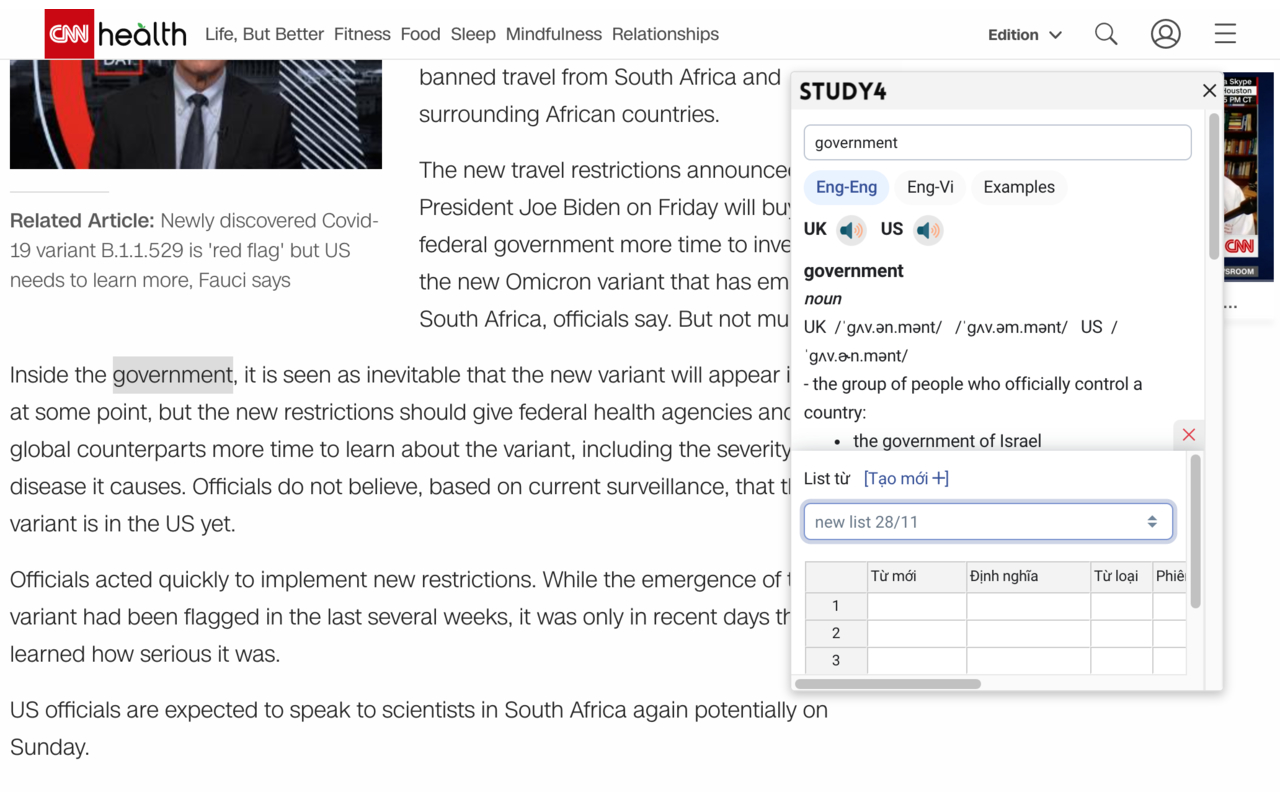Open the user account profile icon
The height and width of the screenshot is (800, 1280).
click(1165, 34)
